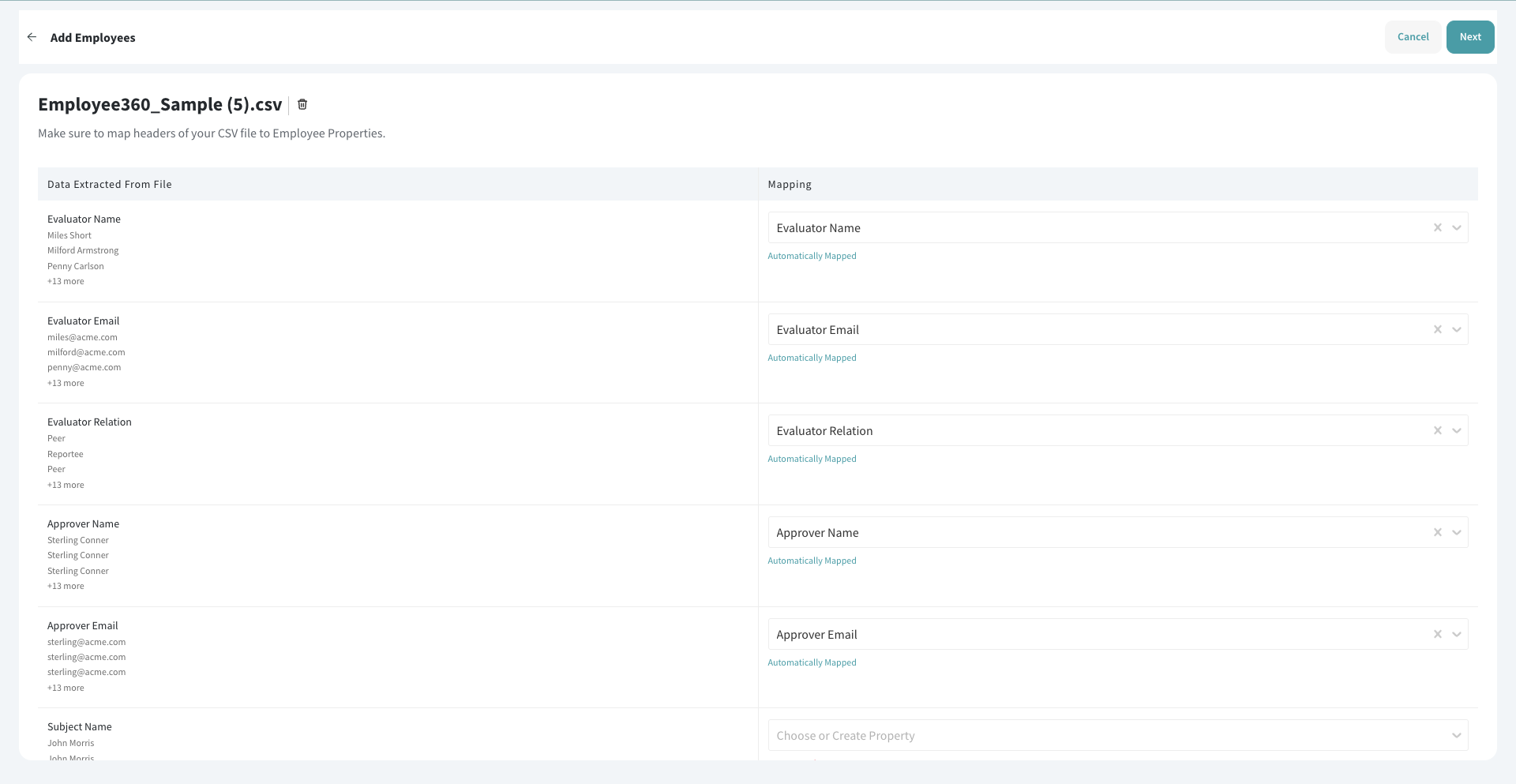The height and width of the screenshot is (784, 1516).
Task: Cancel adding employees
Action: (x=1413, y=37)
